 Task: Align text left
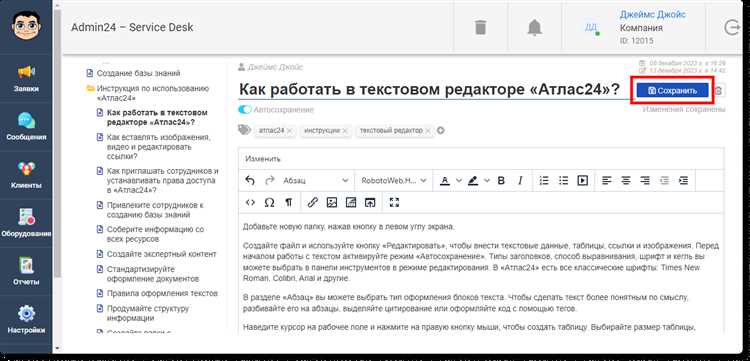(607, 180)
